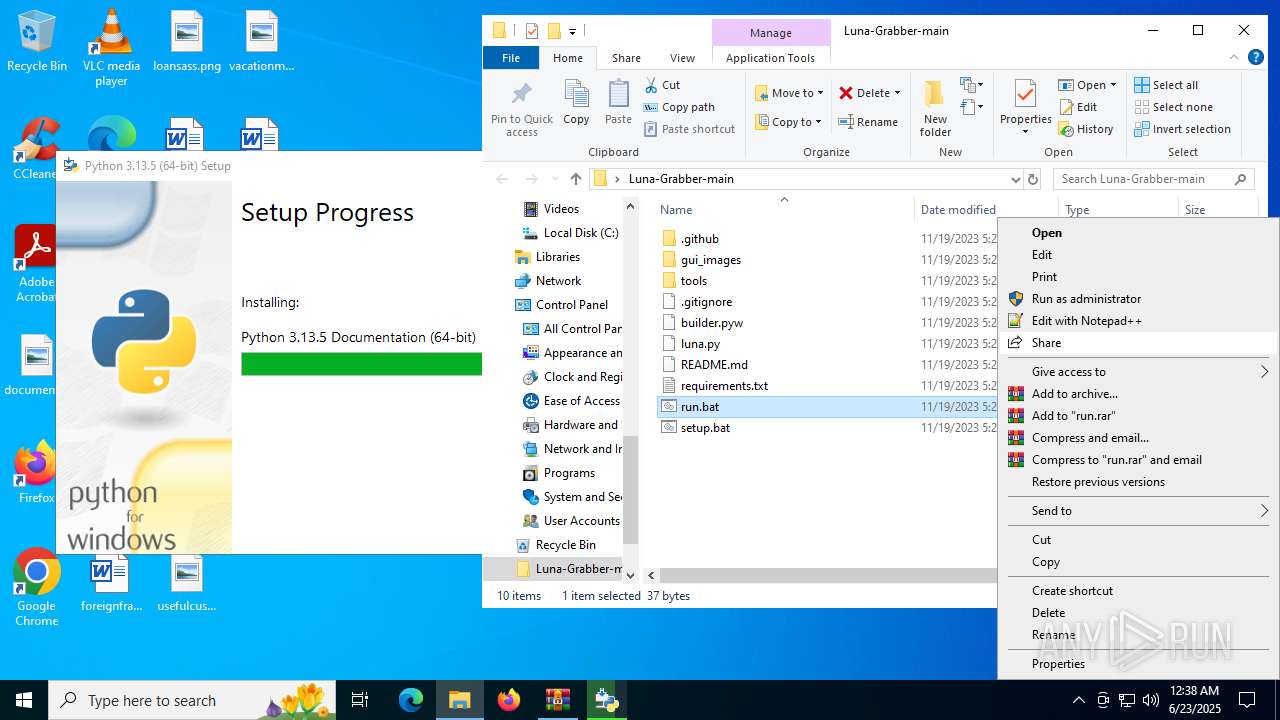Screen dimensions: 1280x720
Task: Select the .github folder
Action: [699, 239]
